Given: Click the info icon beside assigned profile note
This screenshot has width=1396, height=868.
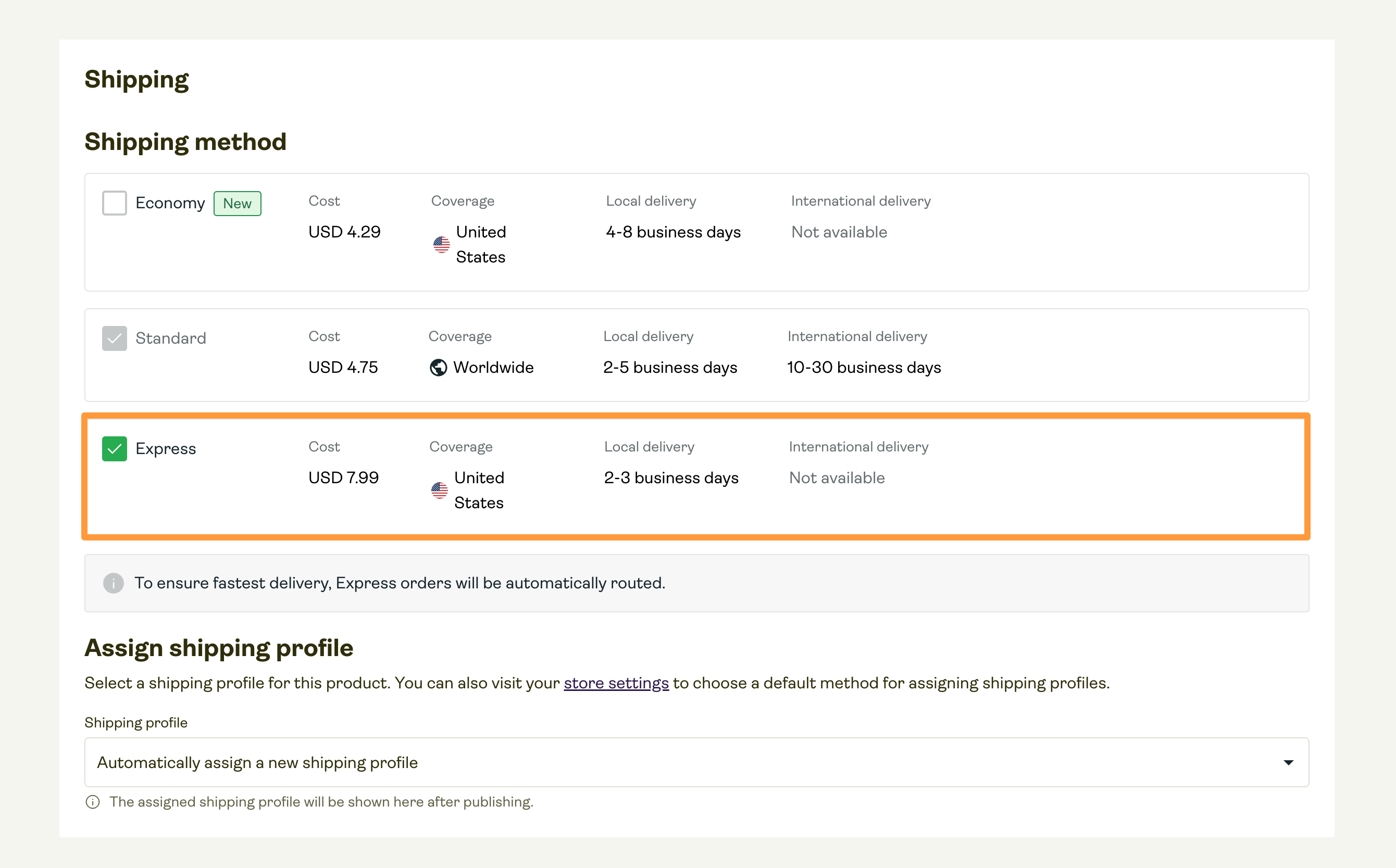Looking at the screenshot, I should coord(92,802).
